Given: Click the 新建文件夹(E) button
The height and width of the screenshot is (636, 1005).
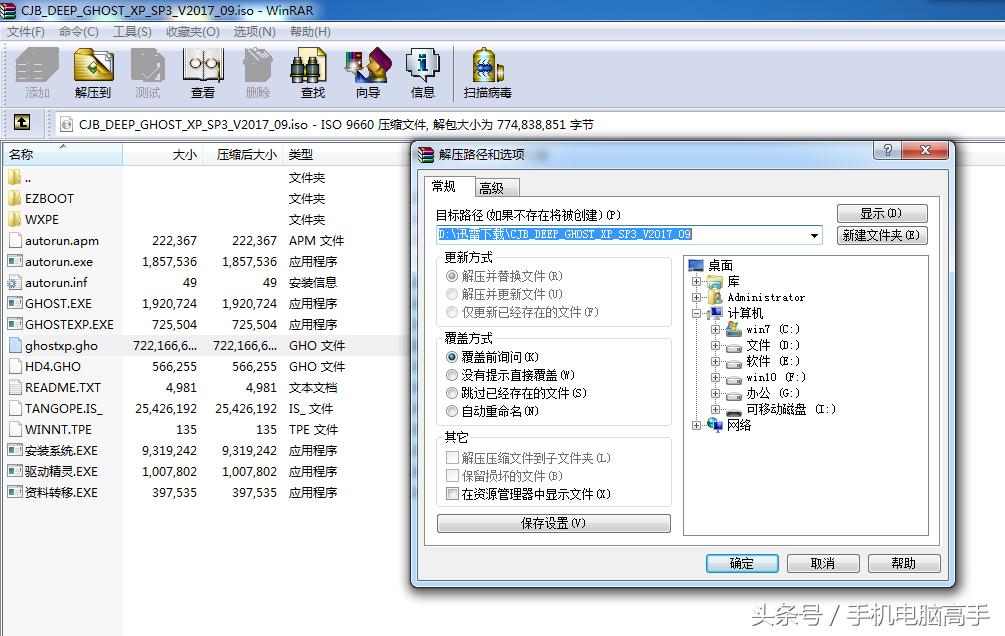Looking at the screenshot, I should coord(882,235).
